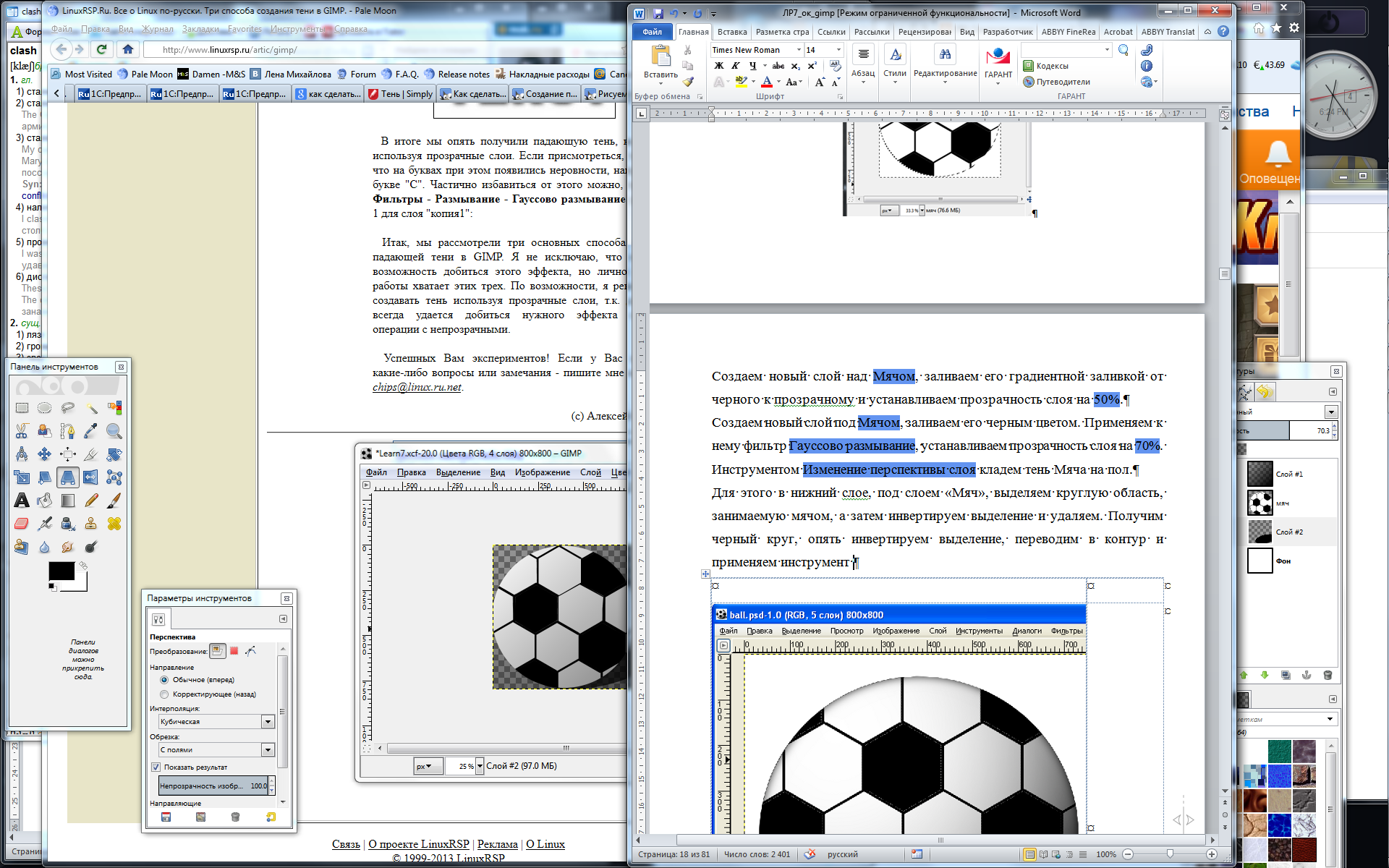This screenshot has width=1389, height=868.
Task: Click the 'Путеводители' button in Garant group
Action: click(x=1056, y=82)
